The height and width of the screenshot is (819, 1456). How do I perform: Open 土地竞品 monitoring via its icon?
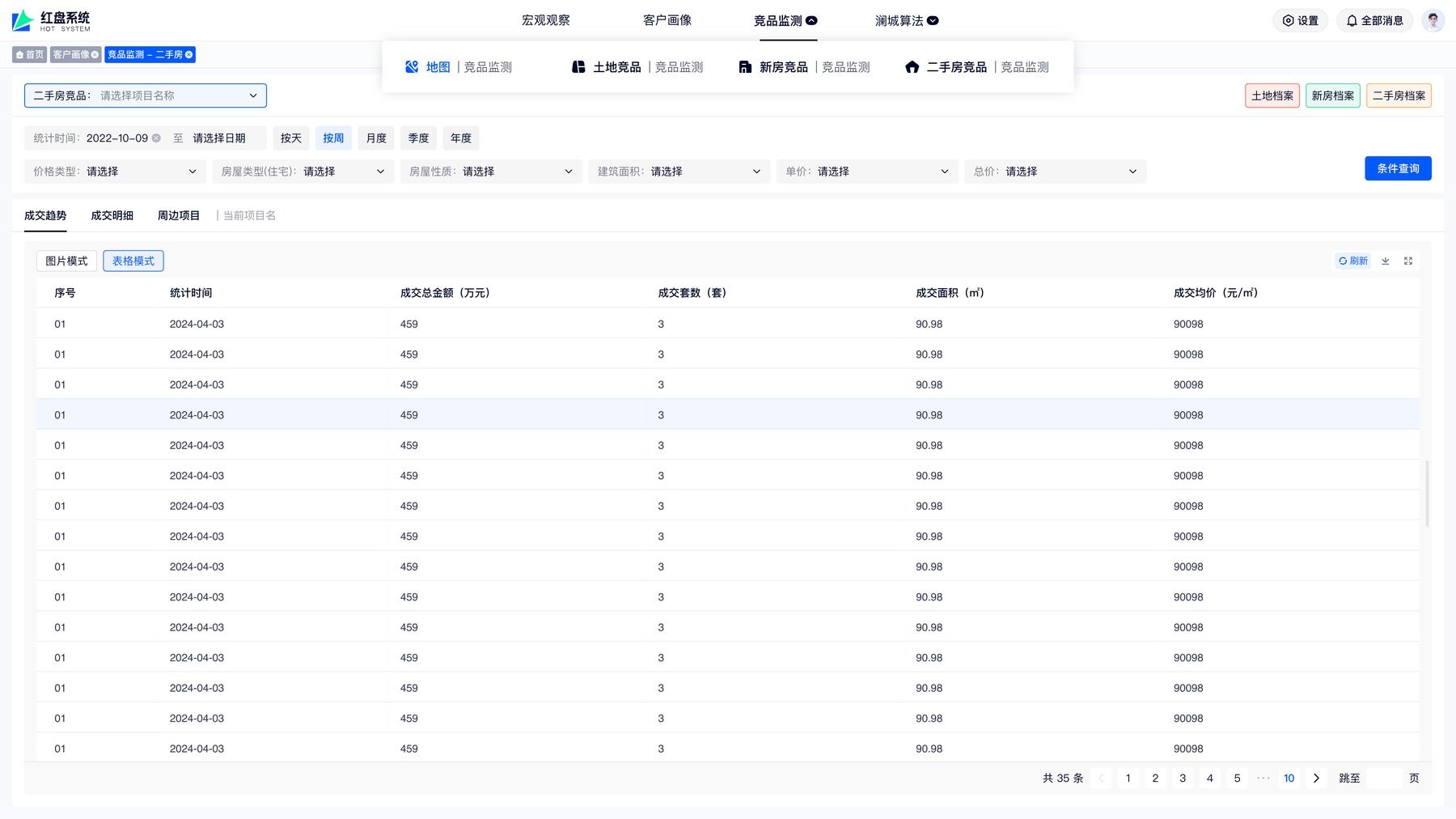[x=578, y=67]
